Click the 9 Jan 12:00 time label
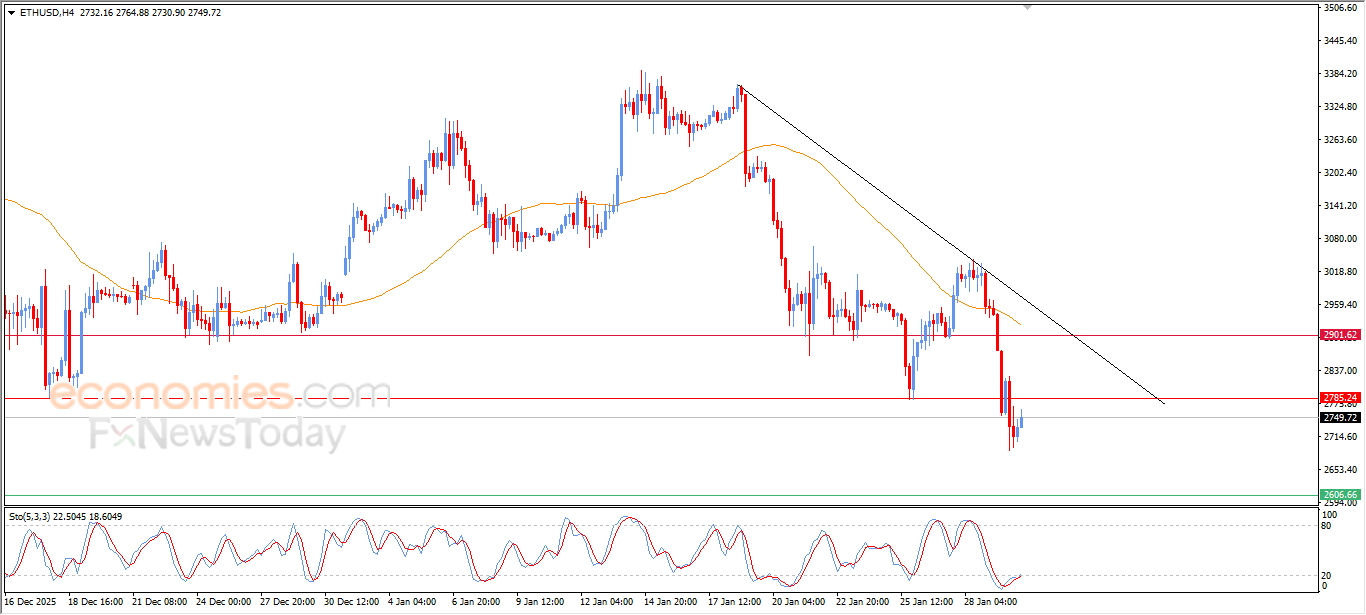Image resolution: width=1366 pixels, height=615 pixels. [540, 602]
